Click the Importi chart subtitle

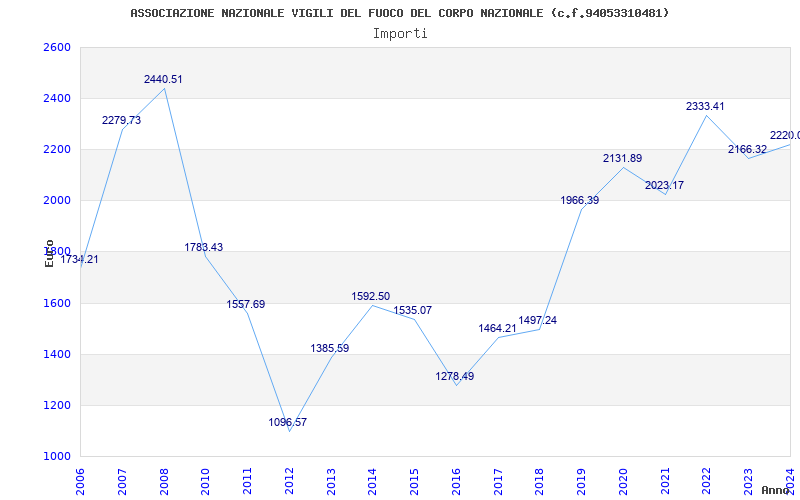[400, 34]
